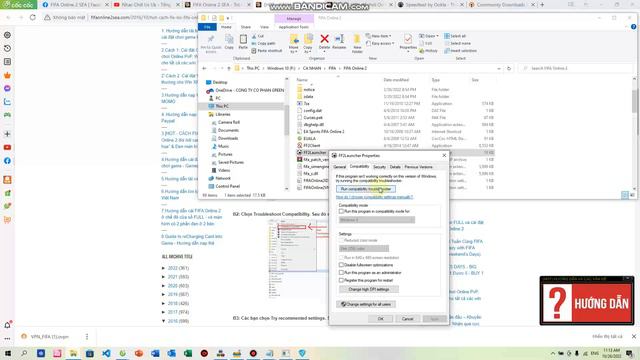
Task: Open Visual Studio Code from taskbar
Action: coord(106,353)
